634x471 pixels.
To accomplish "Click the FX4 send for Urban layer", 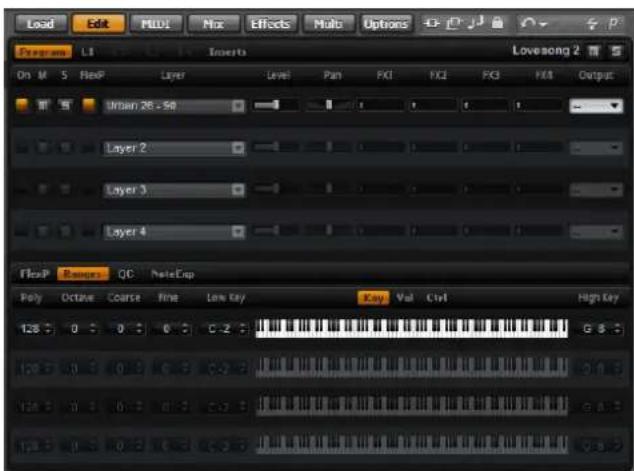I will (x=538, y=106).
